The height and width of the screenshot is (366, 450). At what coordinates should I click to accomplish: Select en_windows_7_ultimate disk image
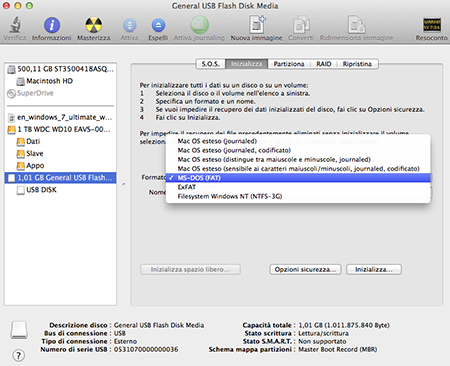click(x=60, y=117)
